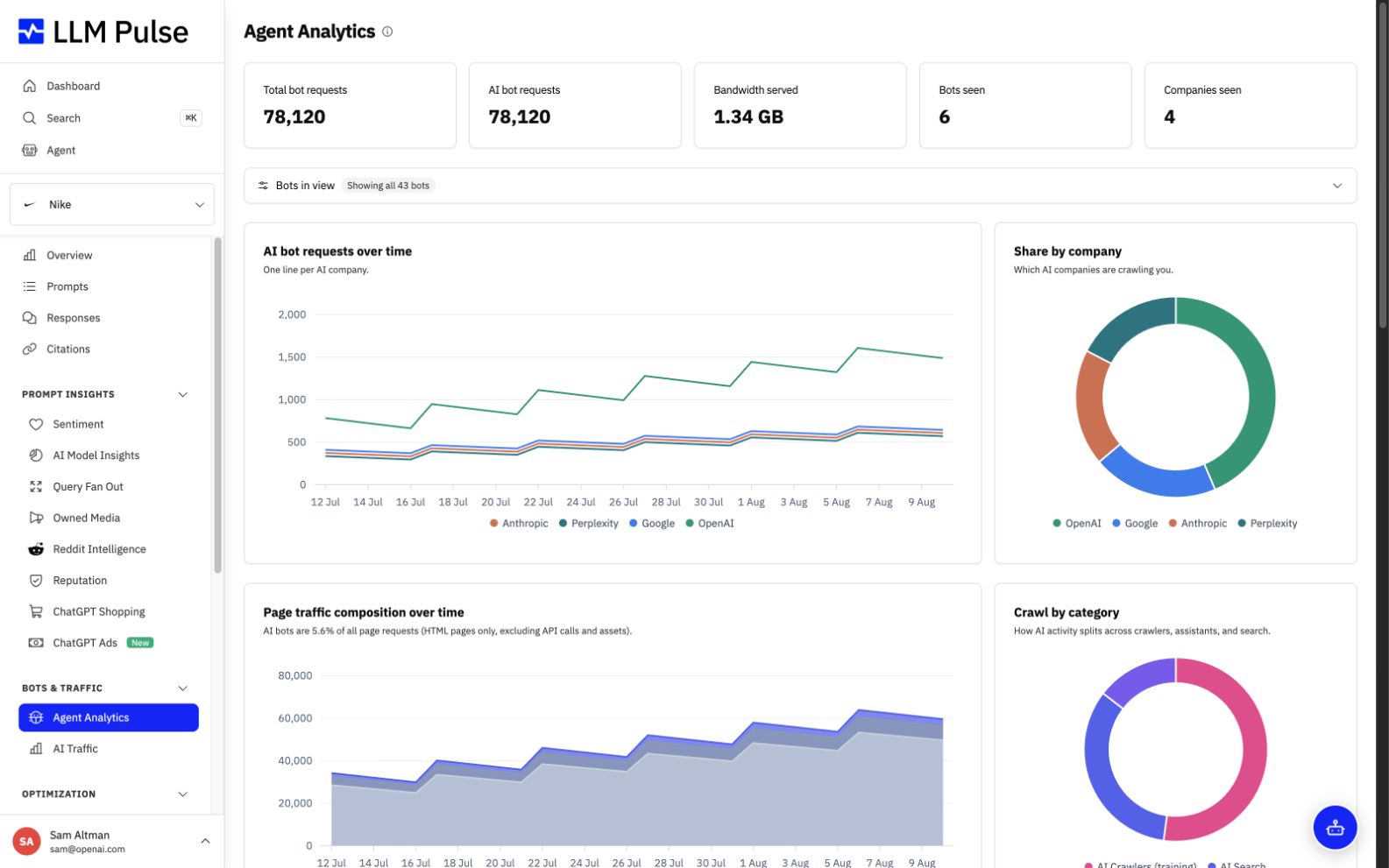
Task: Click the Agent Analytics globe icon
Action: click(x=36, y=717)
